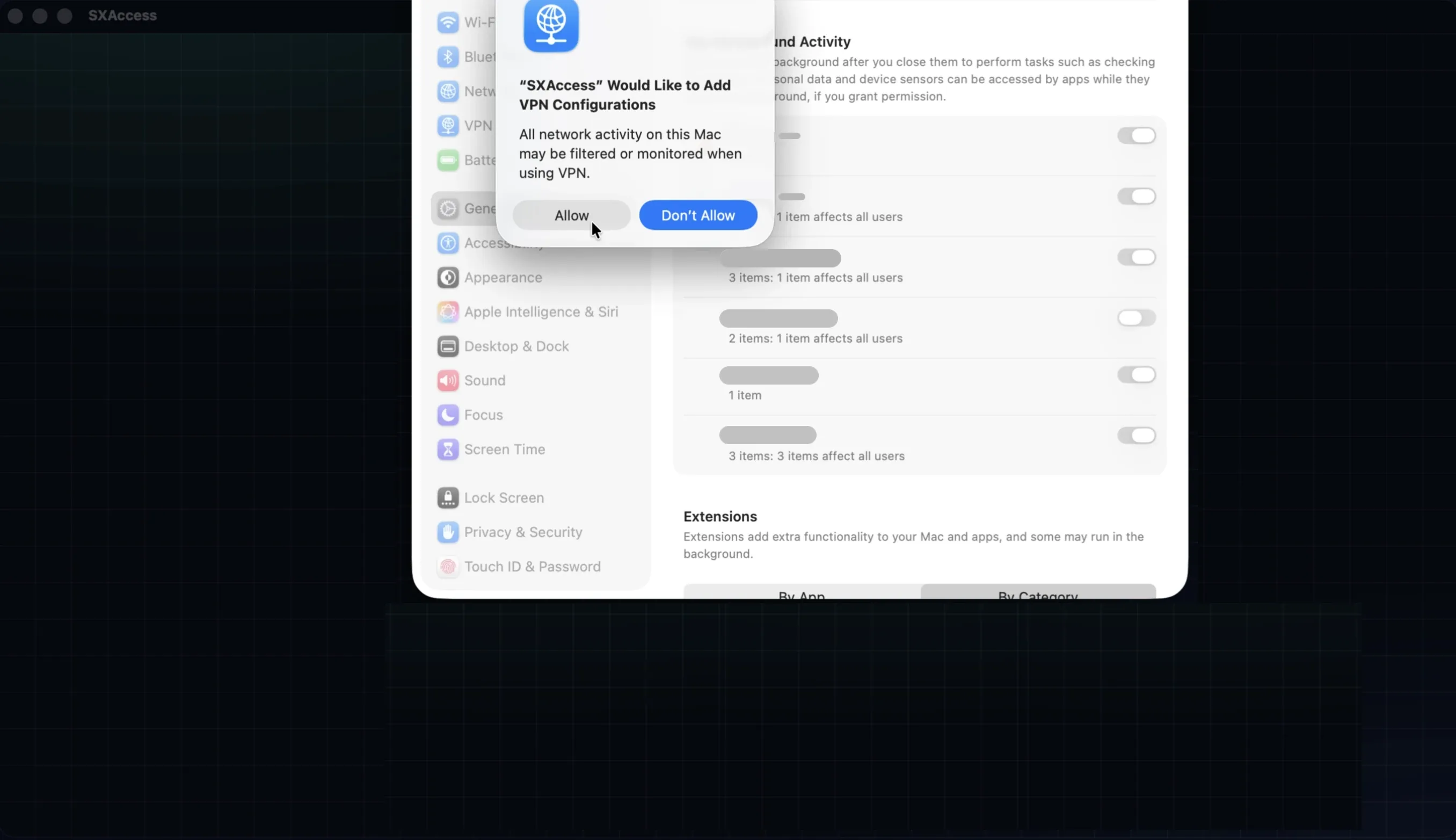The height and width of the screenshot is (840, 1456).
Task: Open the Sound settings icon
Action: (448, 381)
